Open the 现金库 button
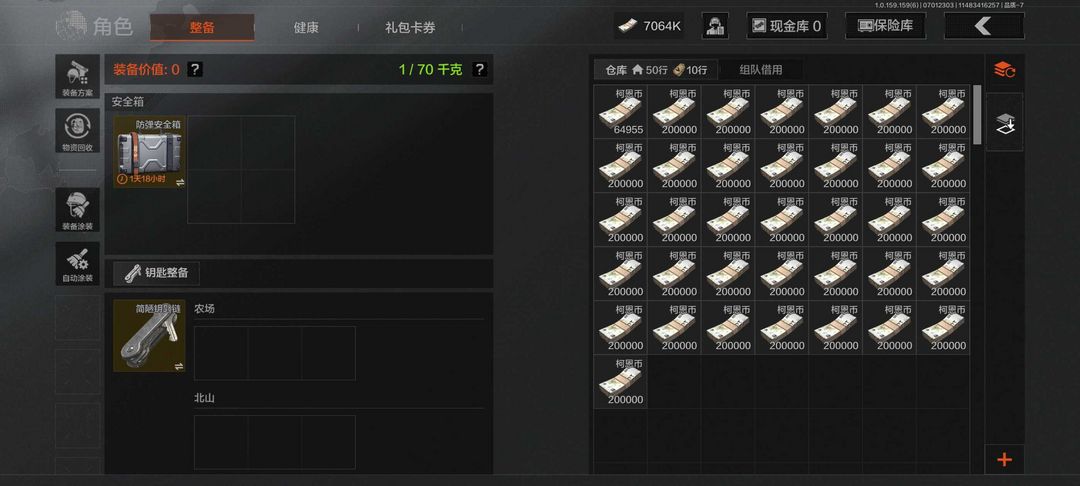 [787, 26]
